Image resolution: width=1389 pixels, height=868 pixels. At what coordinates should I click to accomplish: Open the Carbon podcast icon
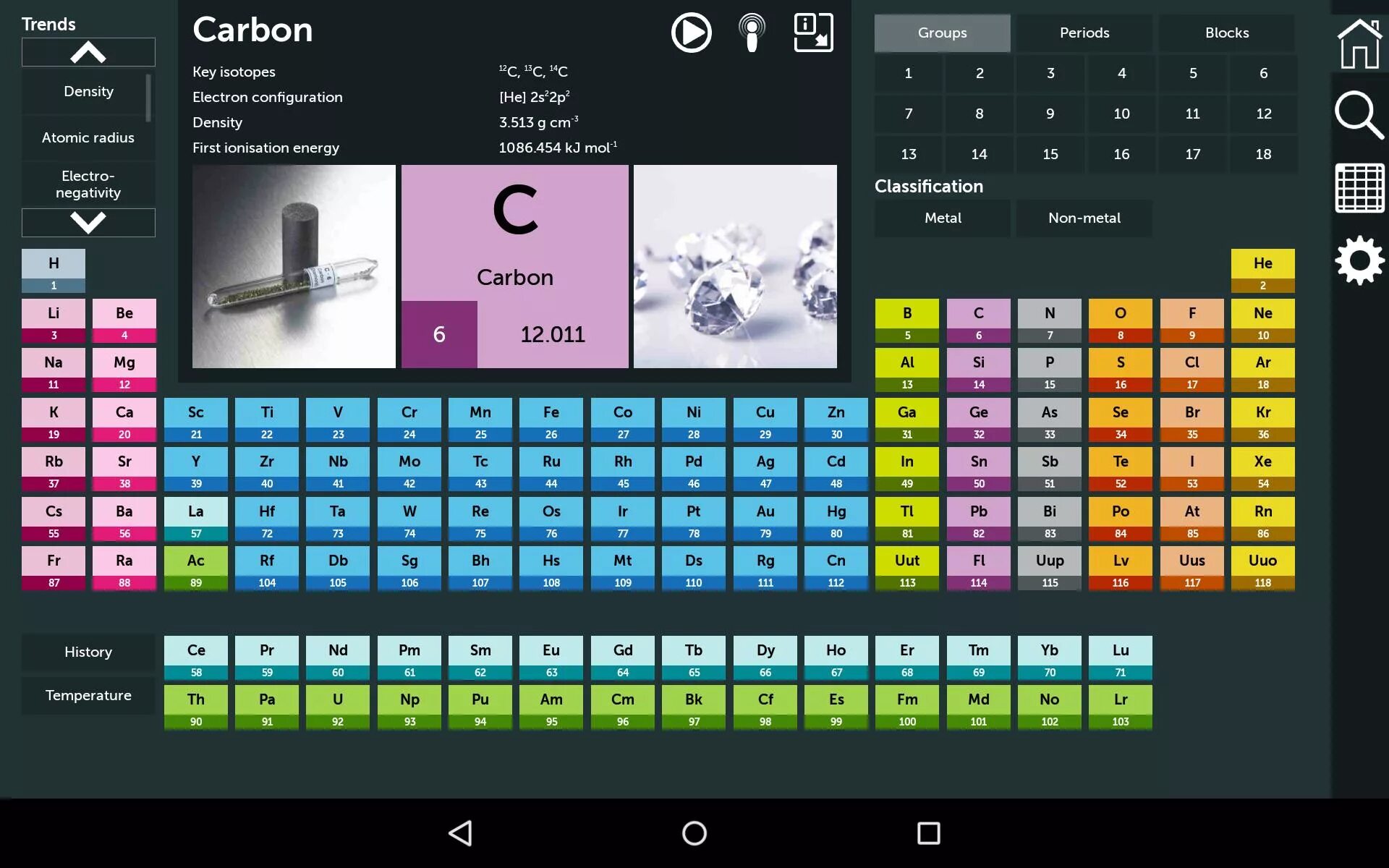pyautogui.click(x=752, y=33)
